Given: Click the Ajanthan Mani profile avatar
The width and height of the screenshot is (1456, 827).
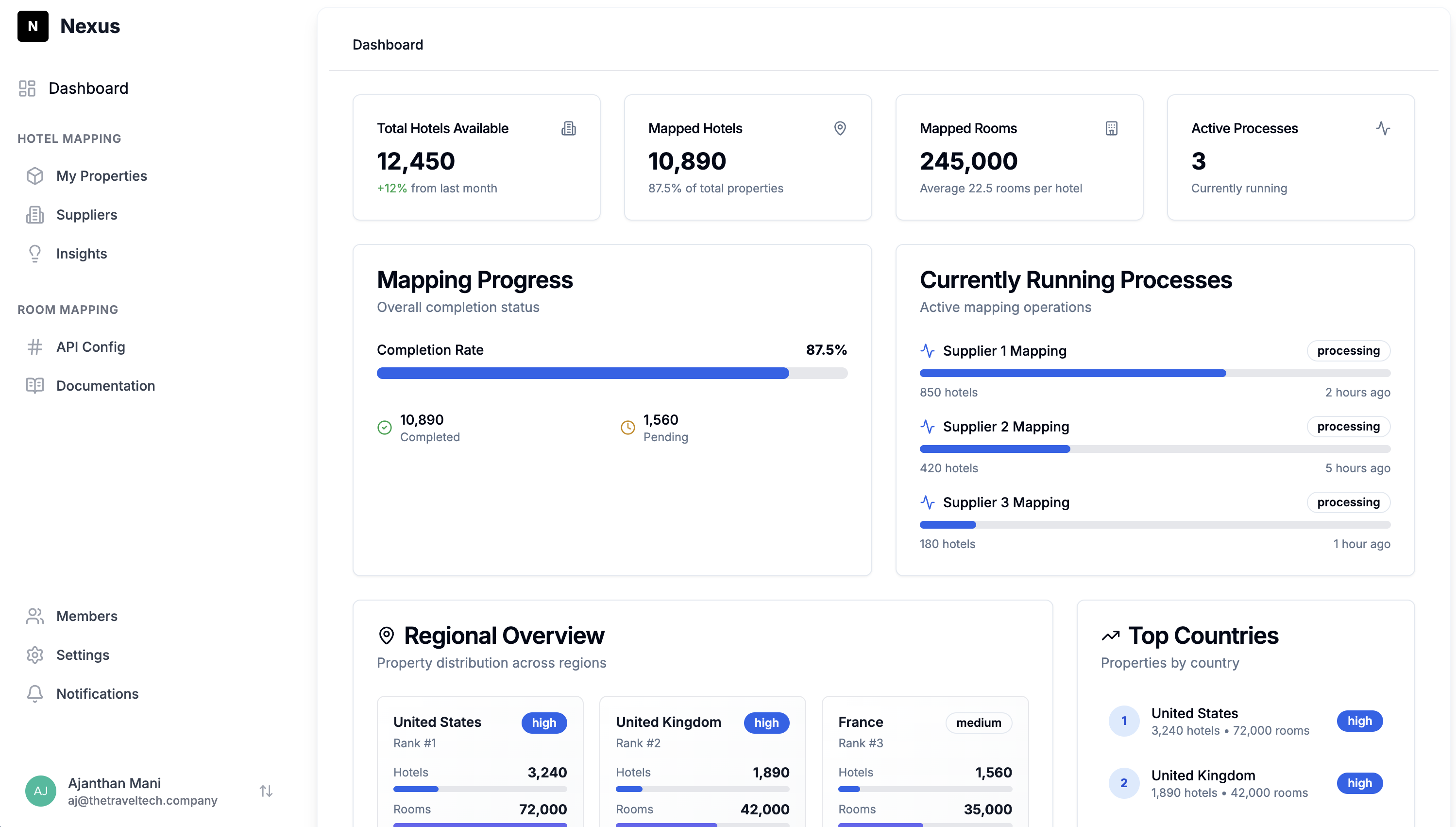Looking at the screenshot, I should click(40, 790).
